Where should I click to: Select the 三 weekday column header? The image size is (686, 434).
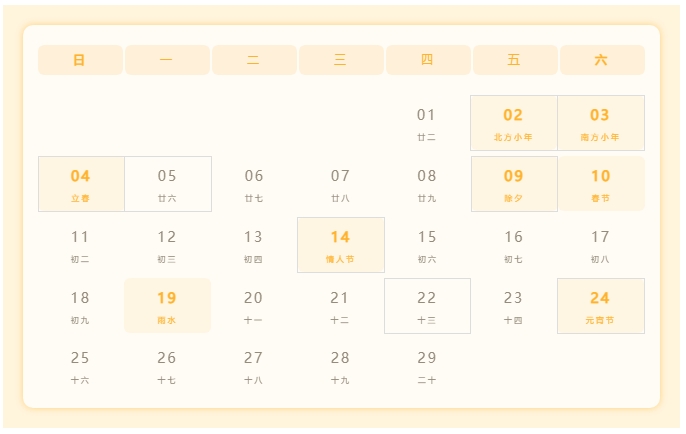[x=340, y=60]
